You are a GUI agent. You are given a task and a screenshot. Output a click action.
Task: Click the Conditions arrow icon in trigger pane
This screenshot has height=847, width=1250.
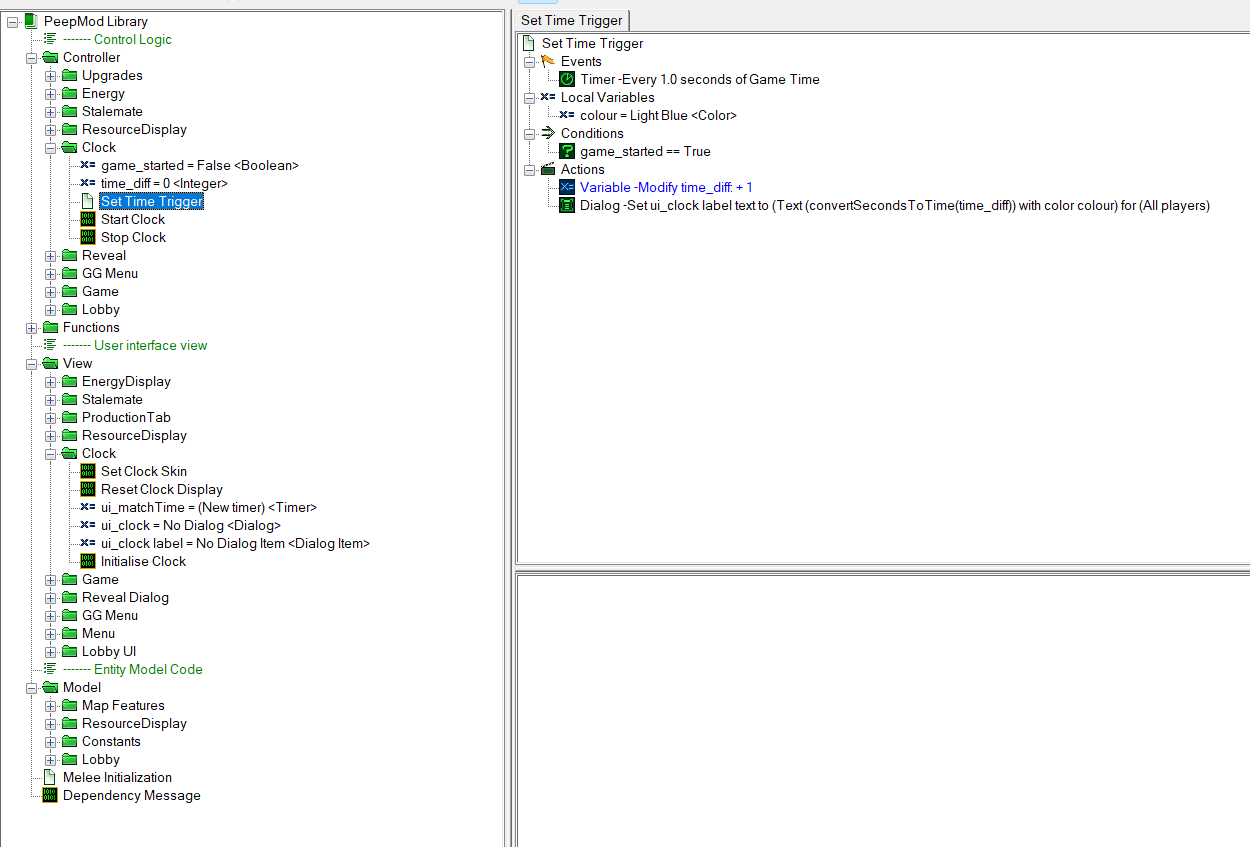548,133
